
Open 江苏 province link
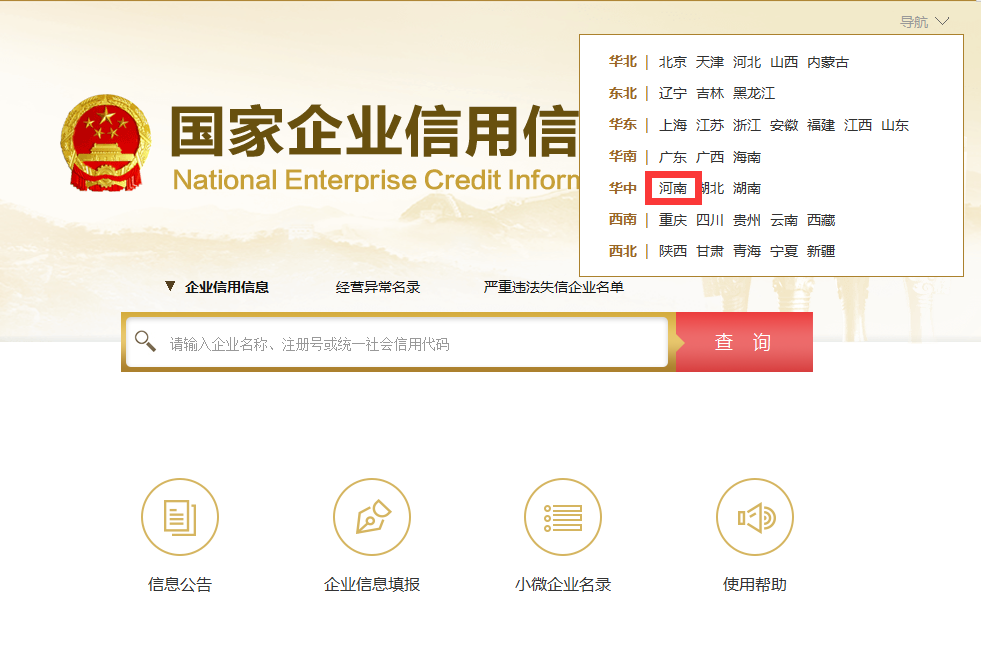pos(709,125)
